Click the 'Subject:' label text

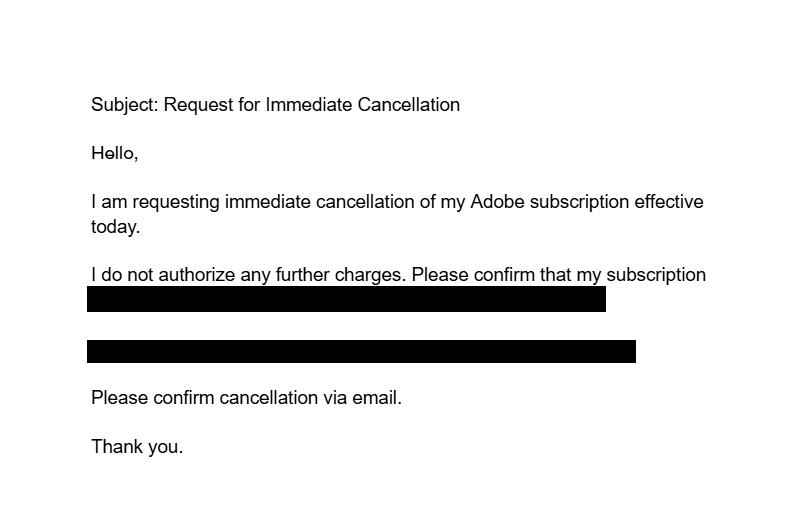click(124, 105)
